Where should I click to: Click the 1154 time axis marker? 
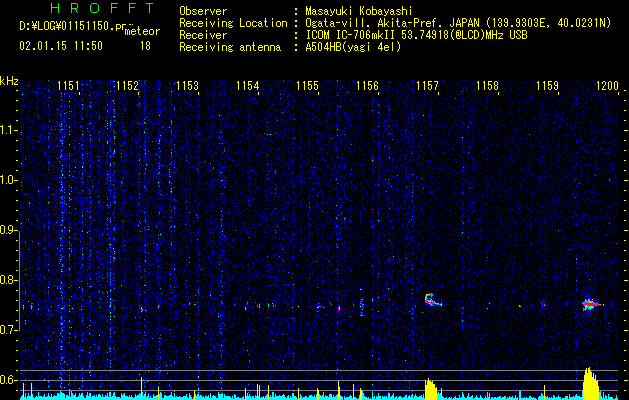click(248, 85)
